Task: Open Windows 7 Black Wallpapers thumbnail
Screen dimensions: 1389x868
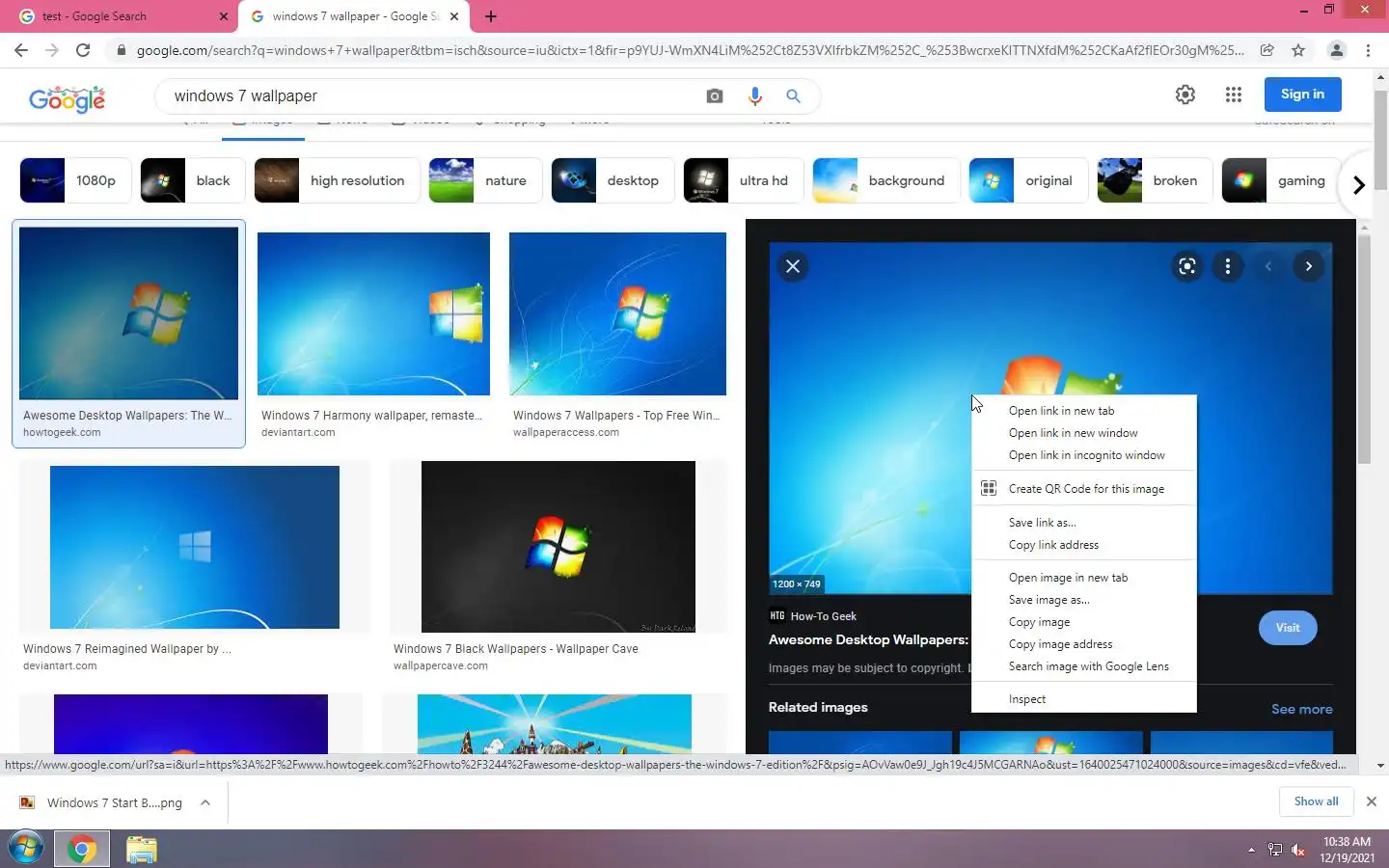Action: pyautogui.click(x=558, y=547)
